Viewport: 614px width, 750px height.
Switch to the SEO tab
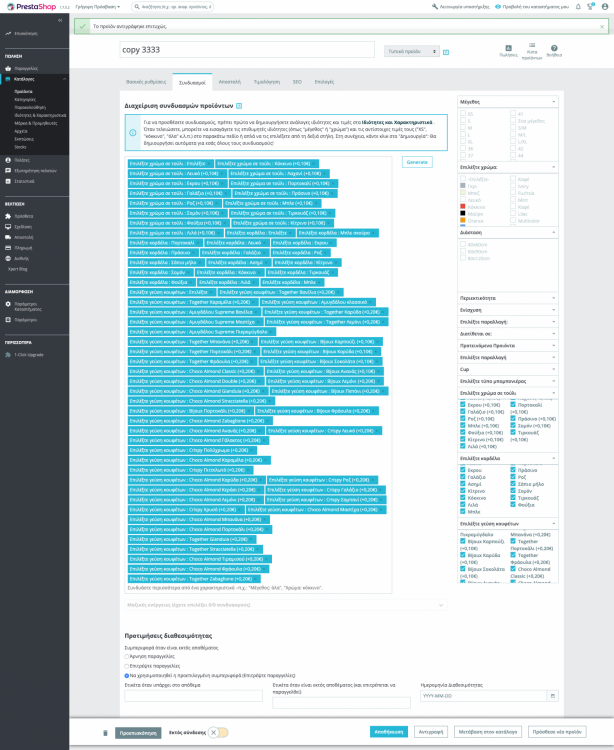pyautogui.click(x=297, y=82)
